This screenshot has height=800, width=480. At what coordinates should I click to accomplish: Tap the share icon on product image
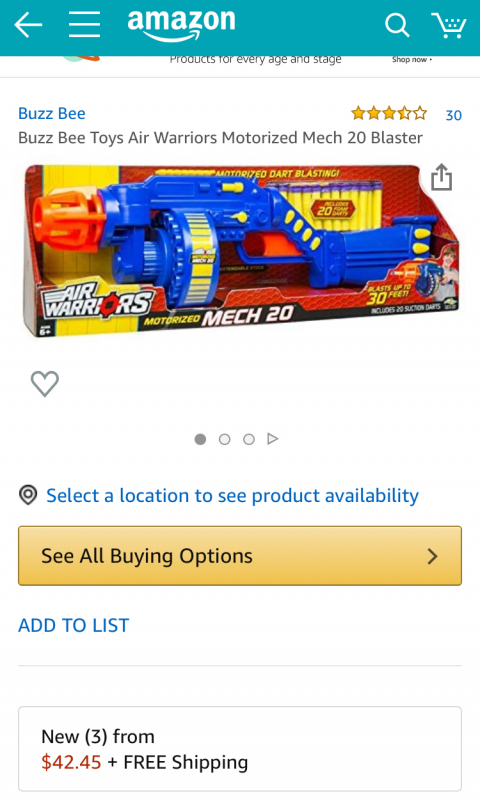(441, 177)
